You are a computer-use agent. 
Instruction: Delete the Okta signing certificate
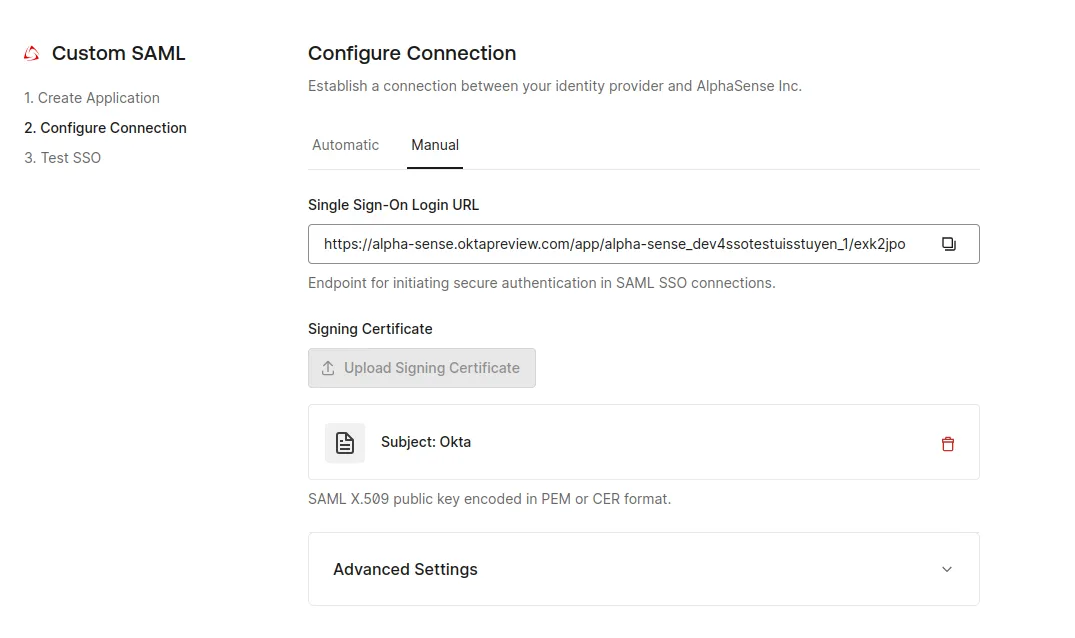click(x=947, y=443)
